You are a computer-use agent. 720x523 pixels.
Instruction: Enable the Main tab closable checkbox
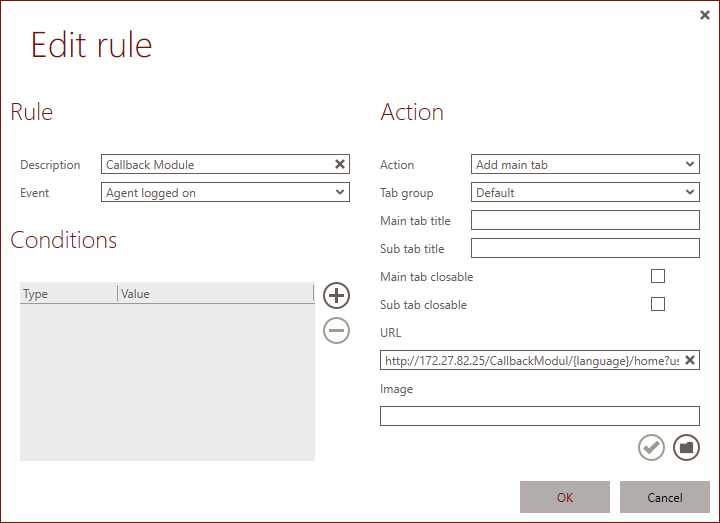pyautogui.click(x=658, y=277)
